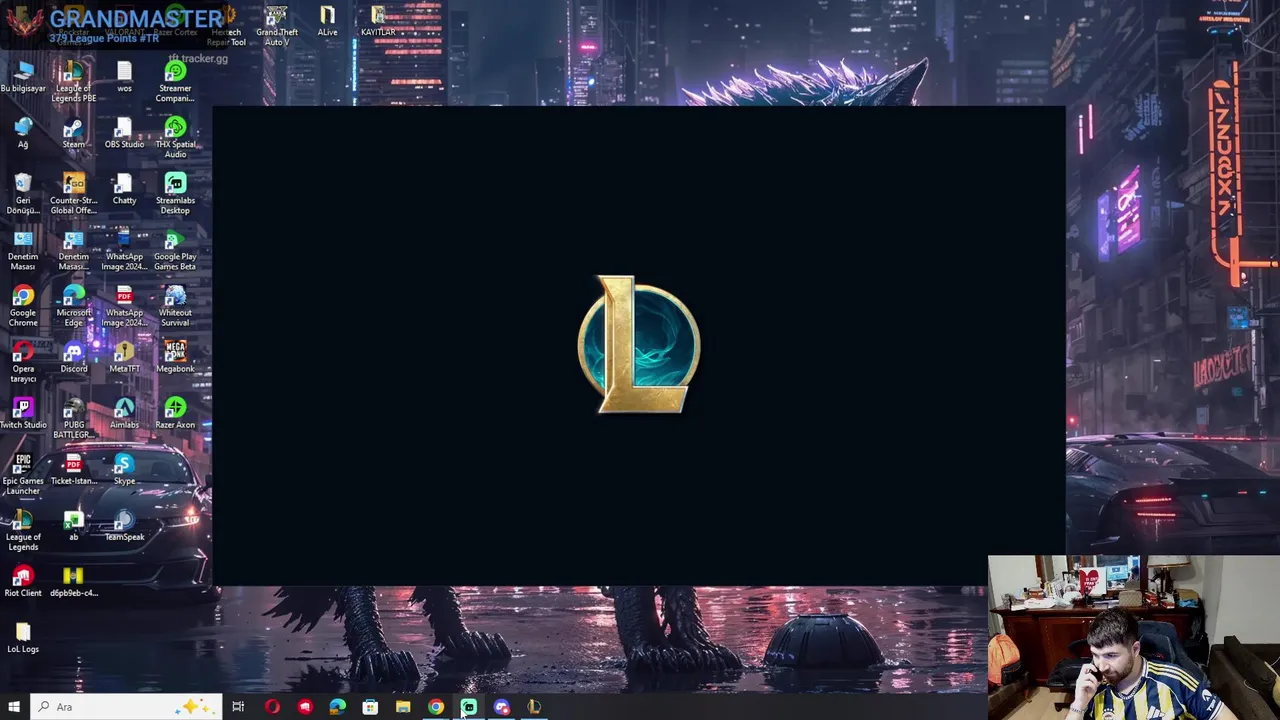Select the Geri Dönüşüm recycle bin icon
Viewport: 1280px width, 720px height.
click(x=23, y=194)
